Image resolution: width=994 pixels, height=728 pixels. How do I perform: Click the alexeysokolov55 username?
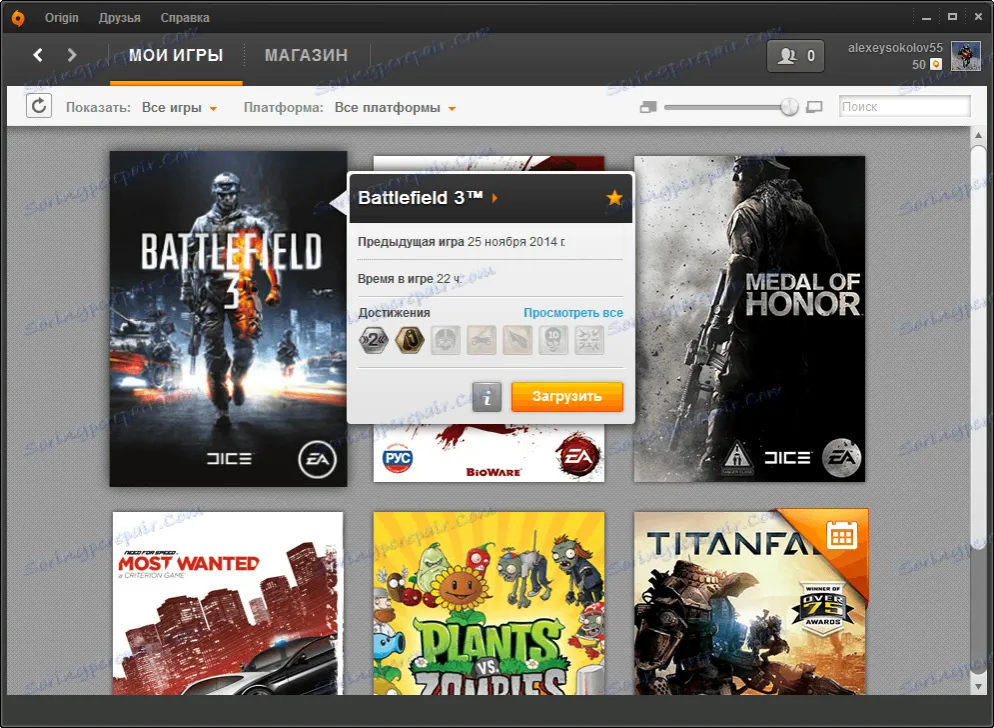895,48
